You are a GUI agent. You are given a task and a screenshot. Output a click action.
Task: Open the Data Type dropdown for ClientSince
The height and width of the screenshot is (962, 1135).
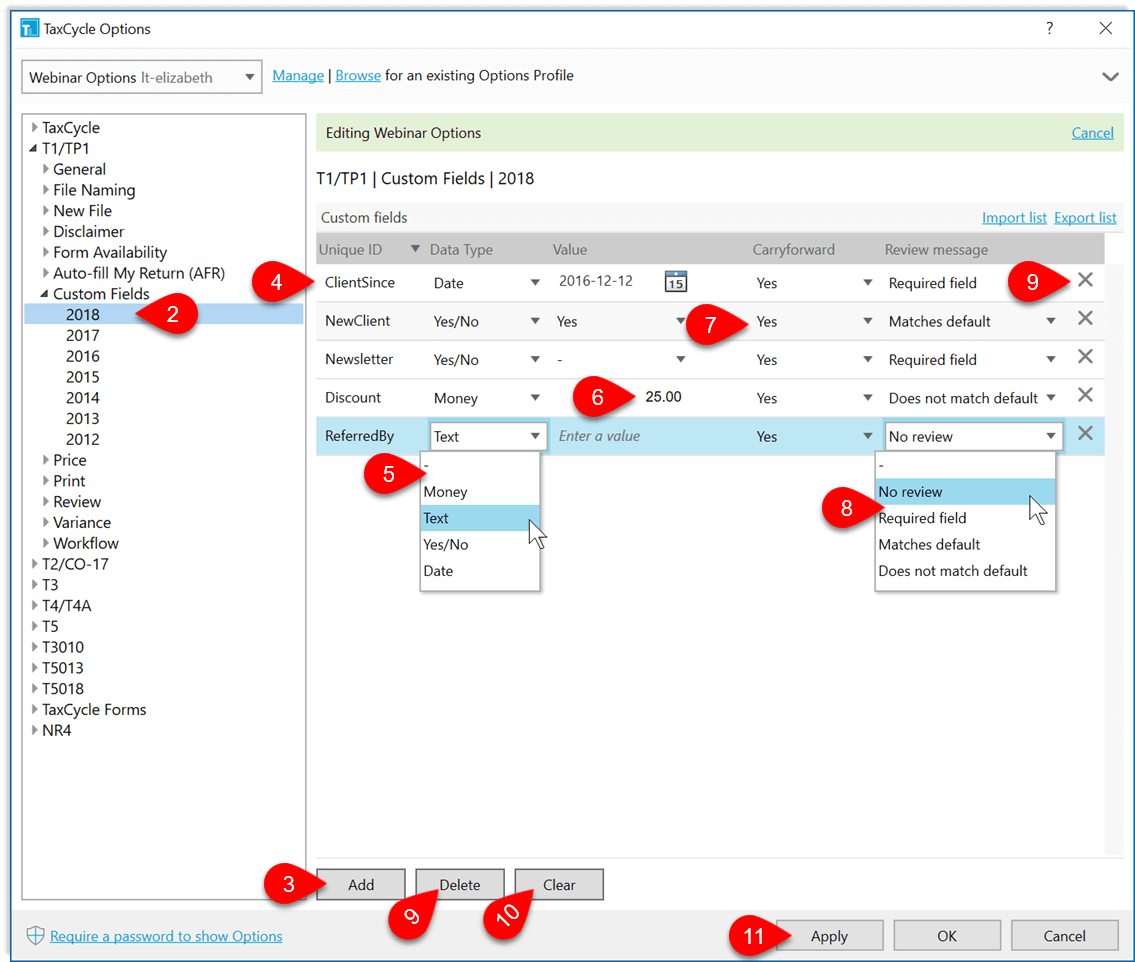535,283
